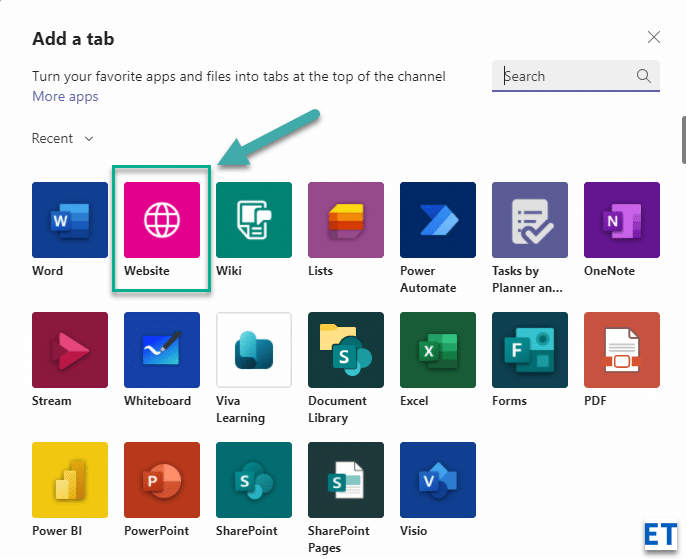Open the More apps link
Screen dimensions: 686x559
65,97
